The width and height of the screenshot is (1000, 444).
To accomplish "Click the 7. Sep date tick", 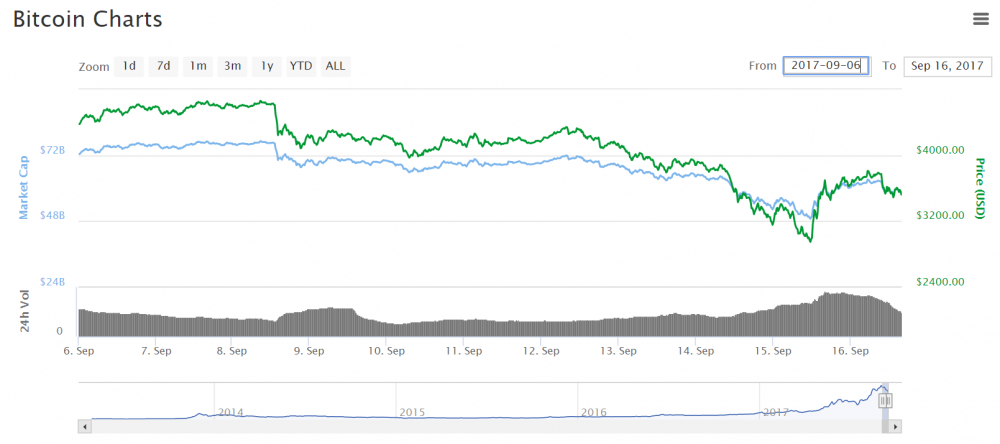I will tap(156, 351).
